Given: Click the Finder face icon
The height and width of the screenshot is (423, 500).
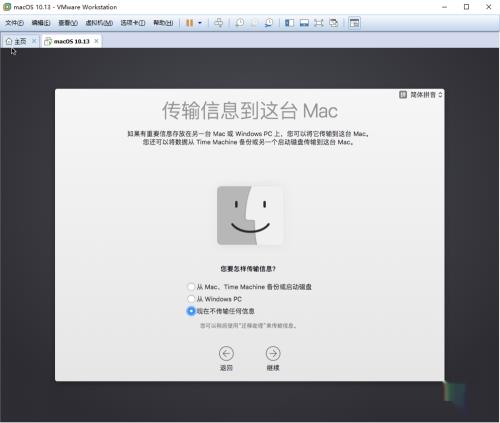Looking at the screenshot, I should point(250,216).
